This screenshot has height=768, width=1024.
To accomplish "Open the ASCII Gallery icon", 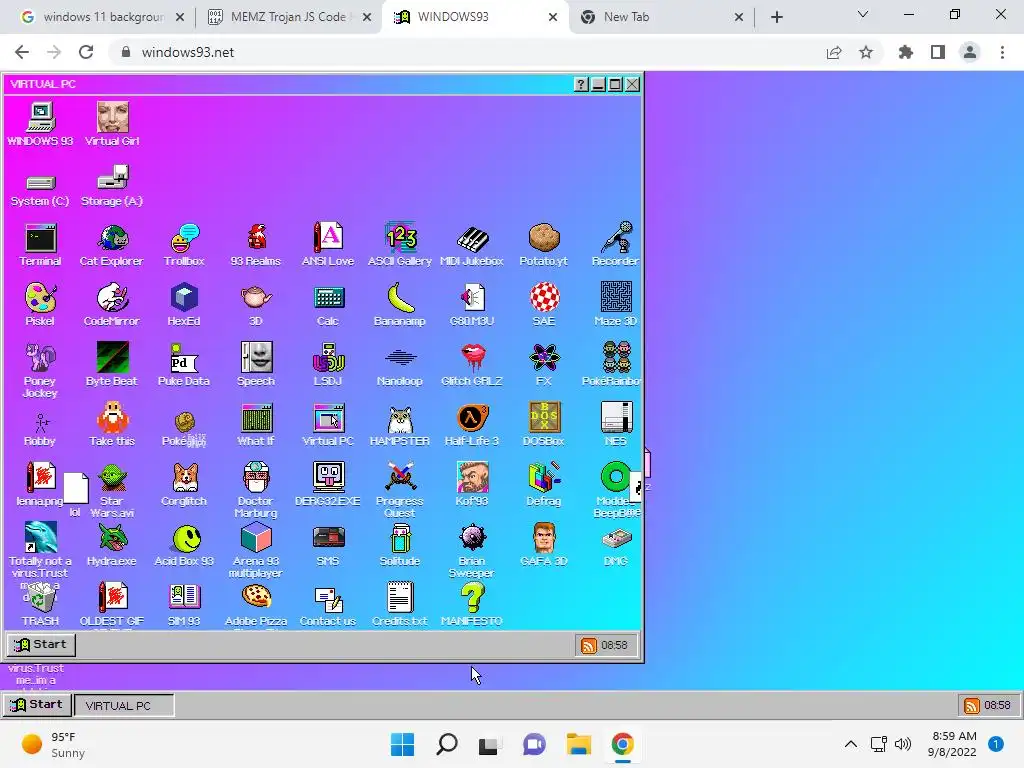I will pyautogui.click(x=400, y=246).
